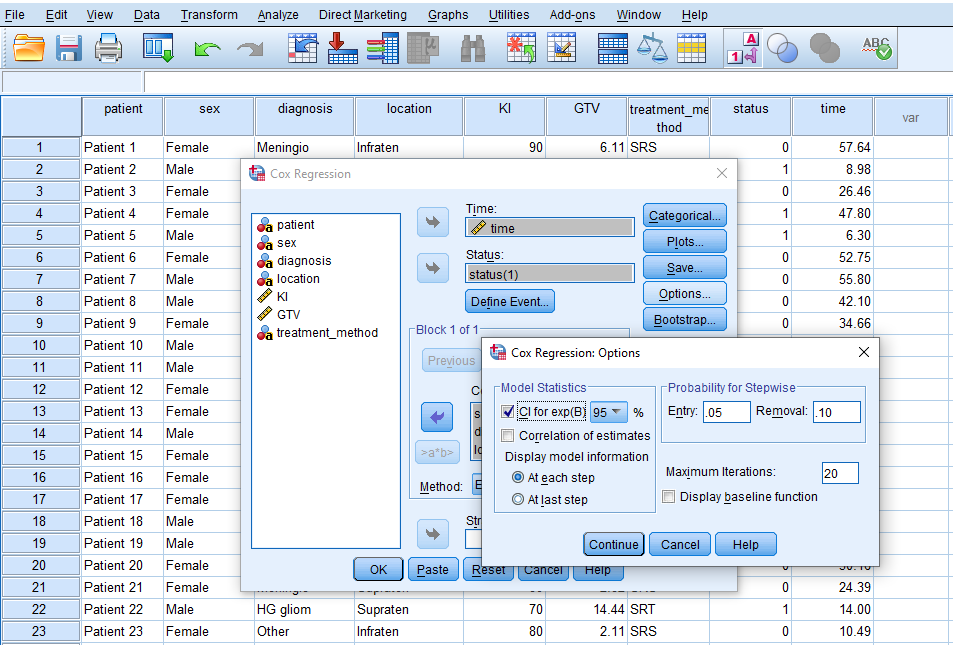Open the Add-ons menu

coord(573,15)
